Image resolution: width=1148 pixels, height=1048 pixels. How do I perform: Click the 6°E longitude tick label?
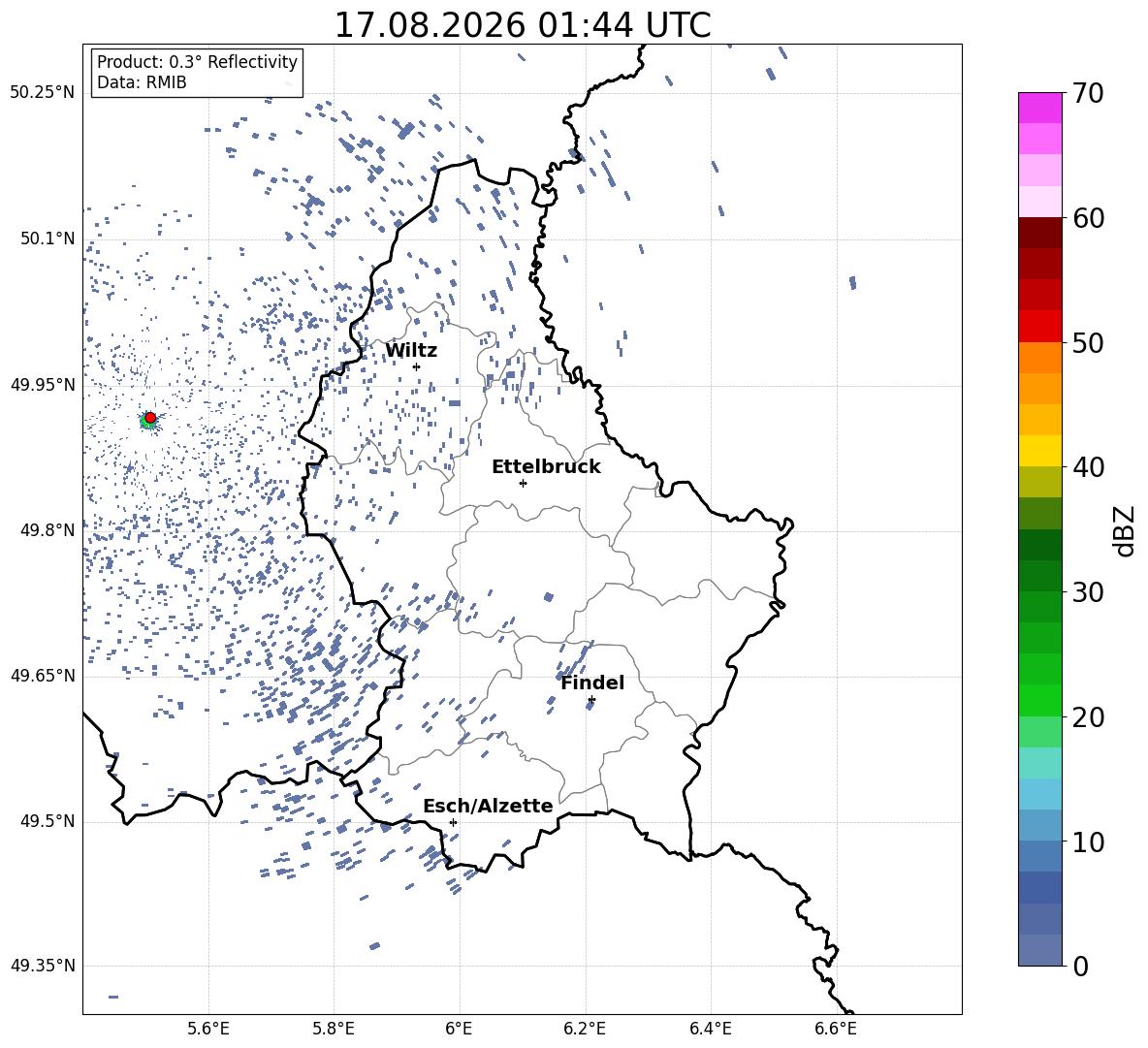[459, 1029]
